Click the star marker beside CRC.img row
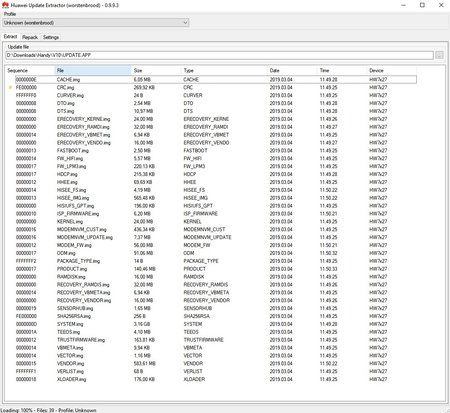This screenshot has height=413, width=450. click(x=10, y=87)
